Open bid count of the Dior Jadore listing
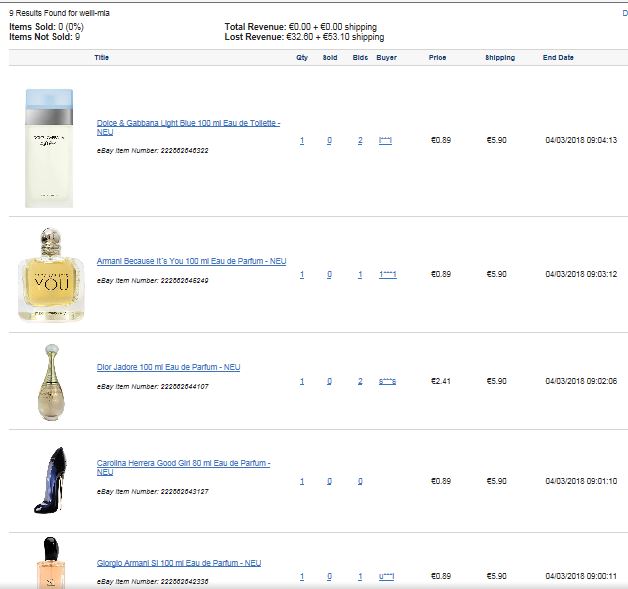 (x=360, y=381)
